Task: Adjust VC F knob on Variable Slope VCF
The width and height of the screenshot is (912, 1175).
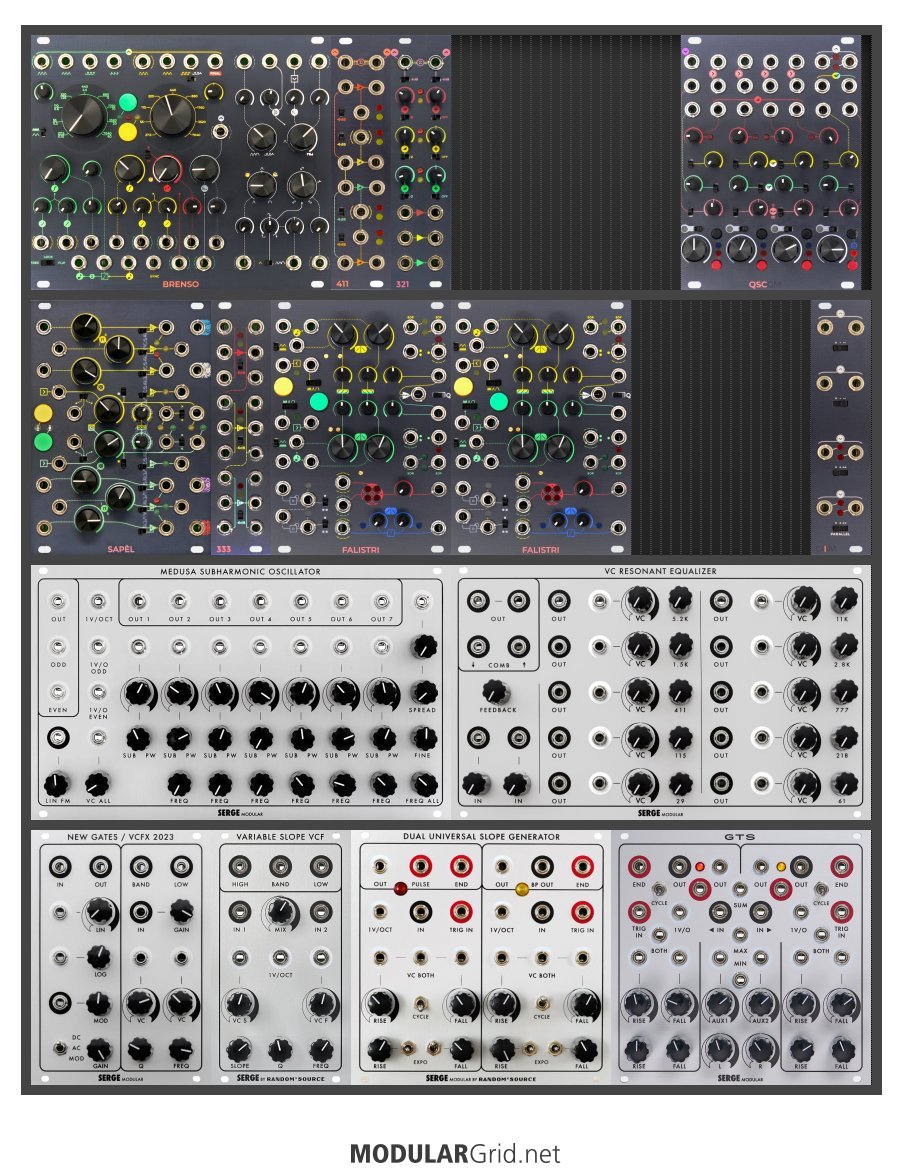Action: (321, 1003)
